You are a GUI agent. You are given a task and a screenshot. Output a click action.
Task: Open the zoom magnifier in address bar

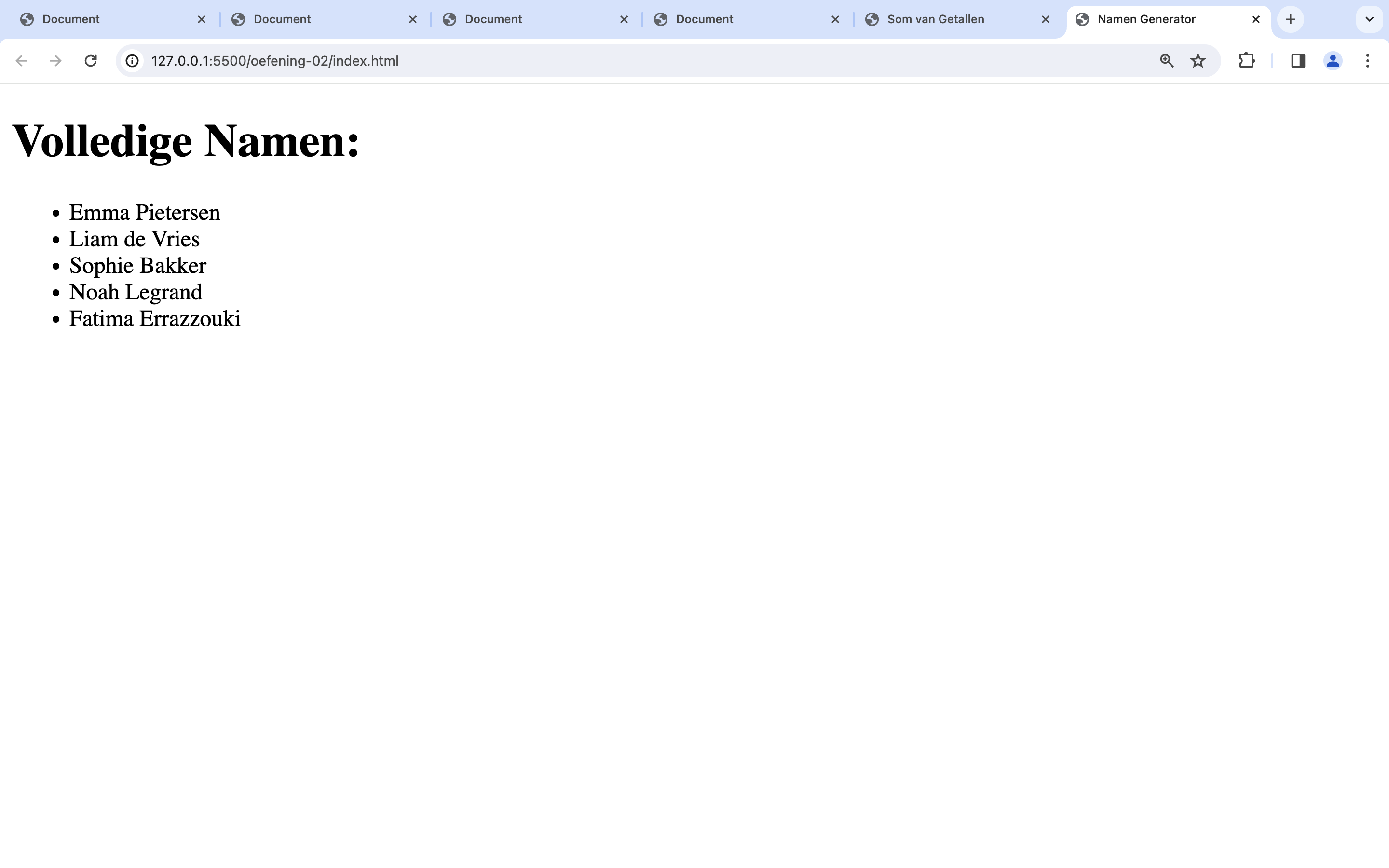click(x=1166, y=61)
